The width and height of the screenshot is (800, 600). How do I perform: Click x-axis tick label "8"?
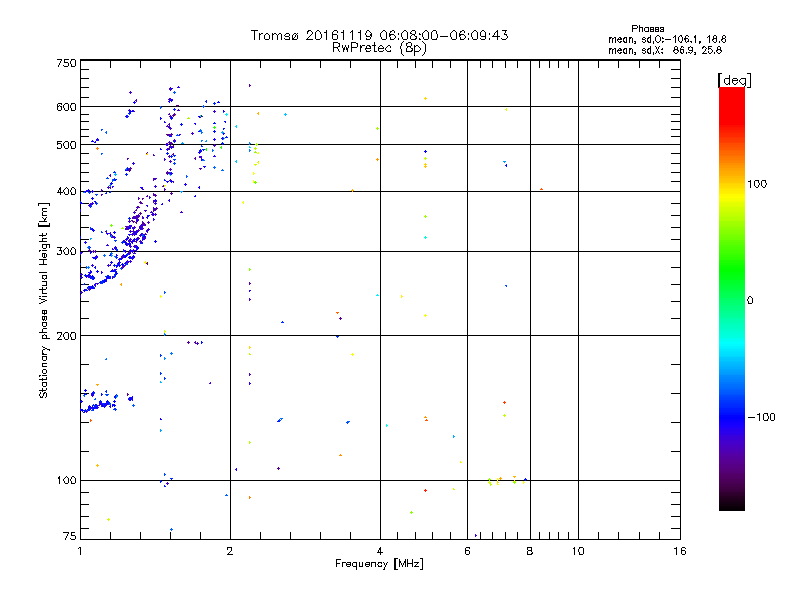coord(530,551)
